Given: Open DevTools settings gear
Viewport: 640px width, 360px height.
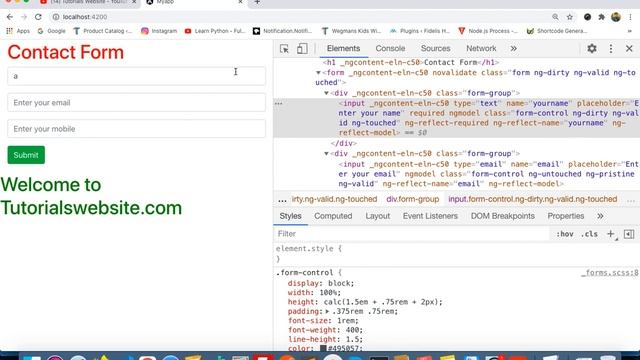Looking at the screenshot, I should [x=591, y=49].
